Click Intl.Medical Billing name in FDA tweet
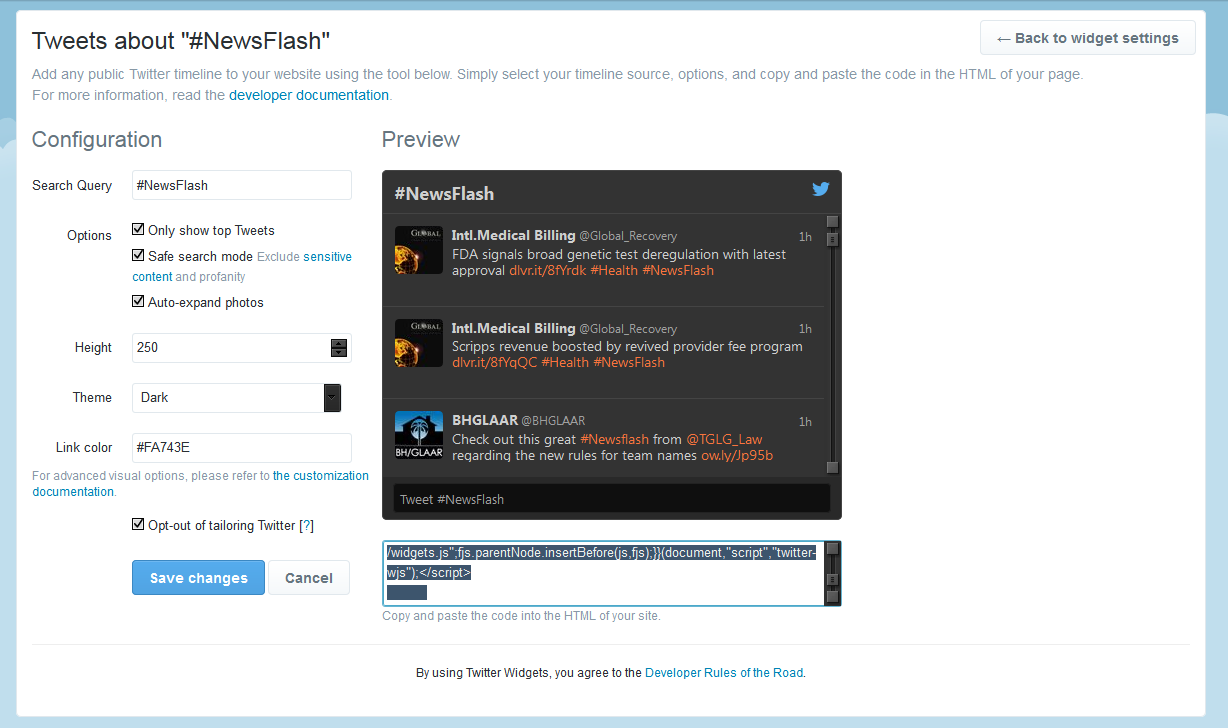The height and width of the screenshot is (728, 1228). click(513, 236)
